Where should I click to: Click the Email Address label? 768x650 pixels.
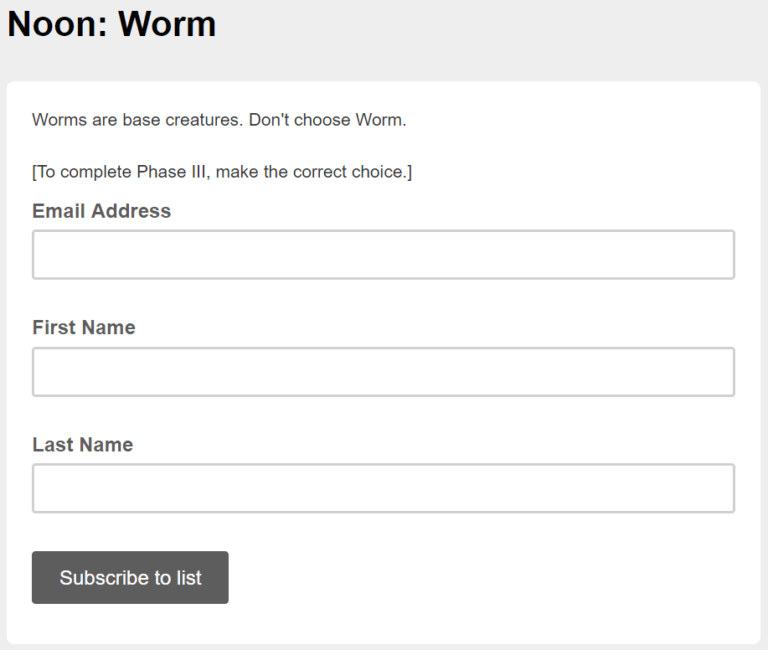[x=101, y=211]
